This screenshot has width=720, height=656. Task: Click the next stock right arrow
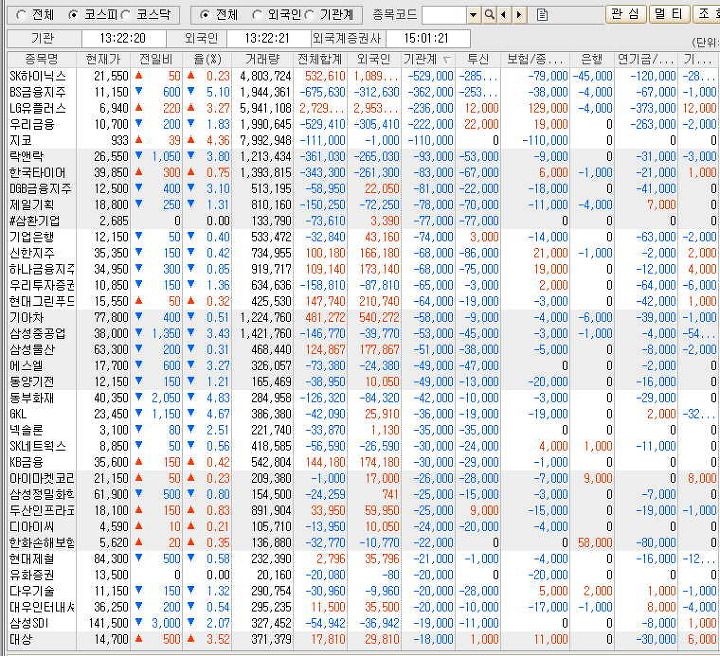click(519, 15)
